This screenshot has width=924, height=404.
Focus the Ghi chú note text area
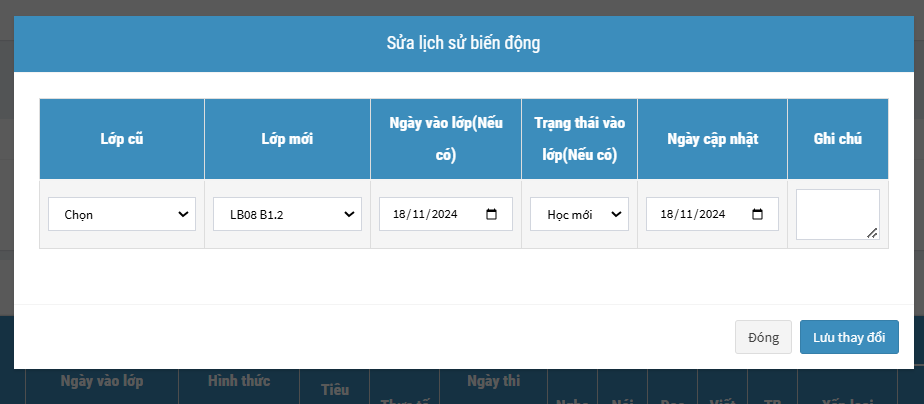tap(836, 214)
